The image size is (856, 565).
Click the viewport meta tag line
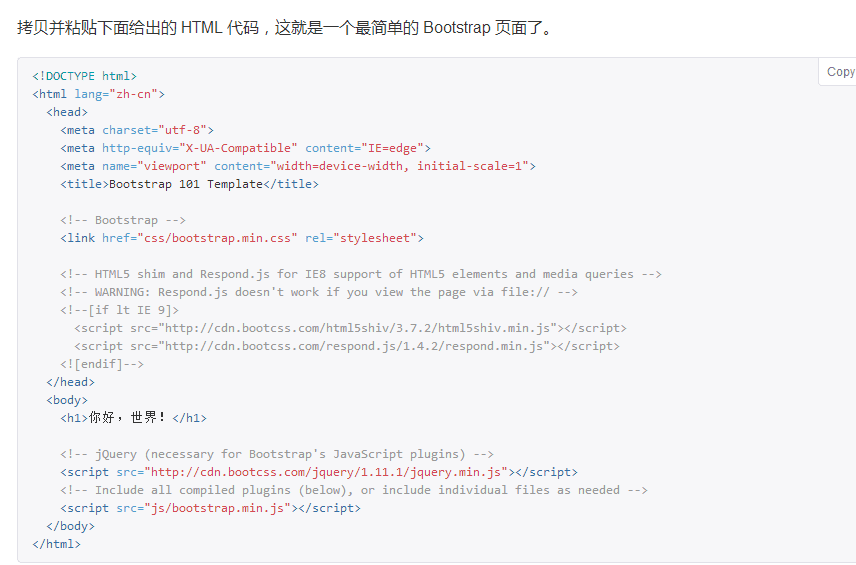pos(297,166)
